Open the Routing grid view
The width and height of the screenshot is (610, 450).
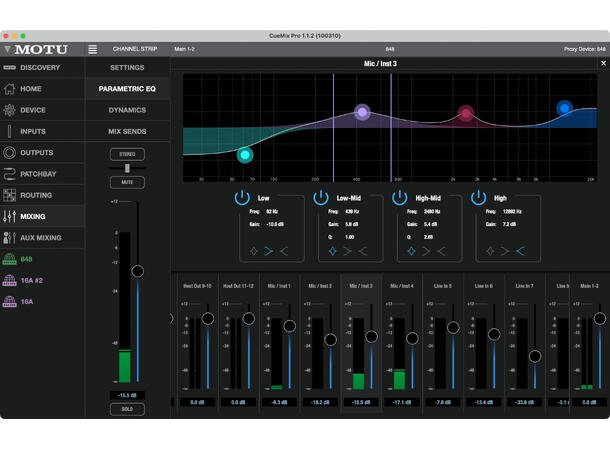tap(36, 195)
